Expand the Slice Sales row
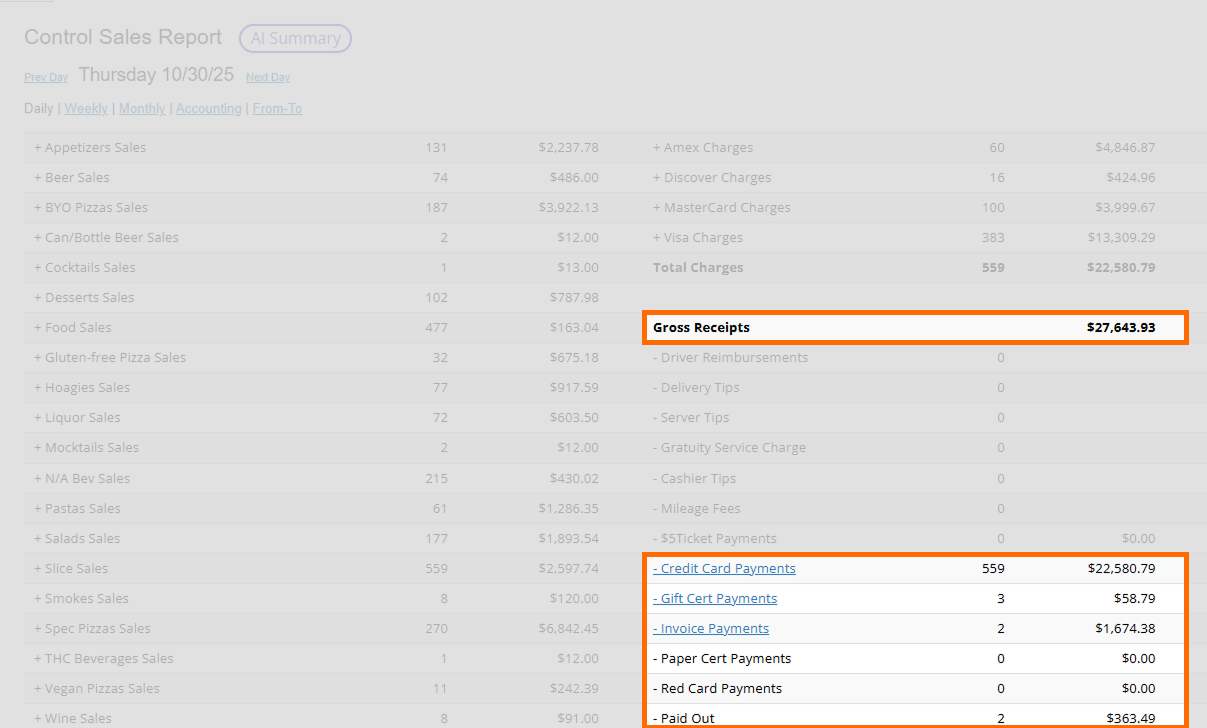 71,568
